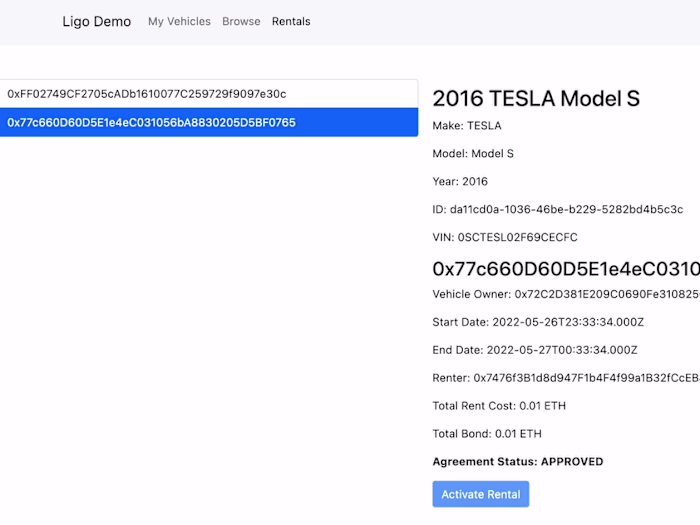Image resolution: width=700 pixels, height=525 pixels.
Task: Select rental 0xFF02749CF2705cADb1610077C259729f9097e30c
Action: pos(209,94)
